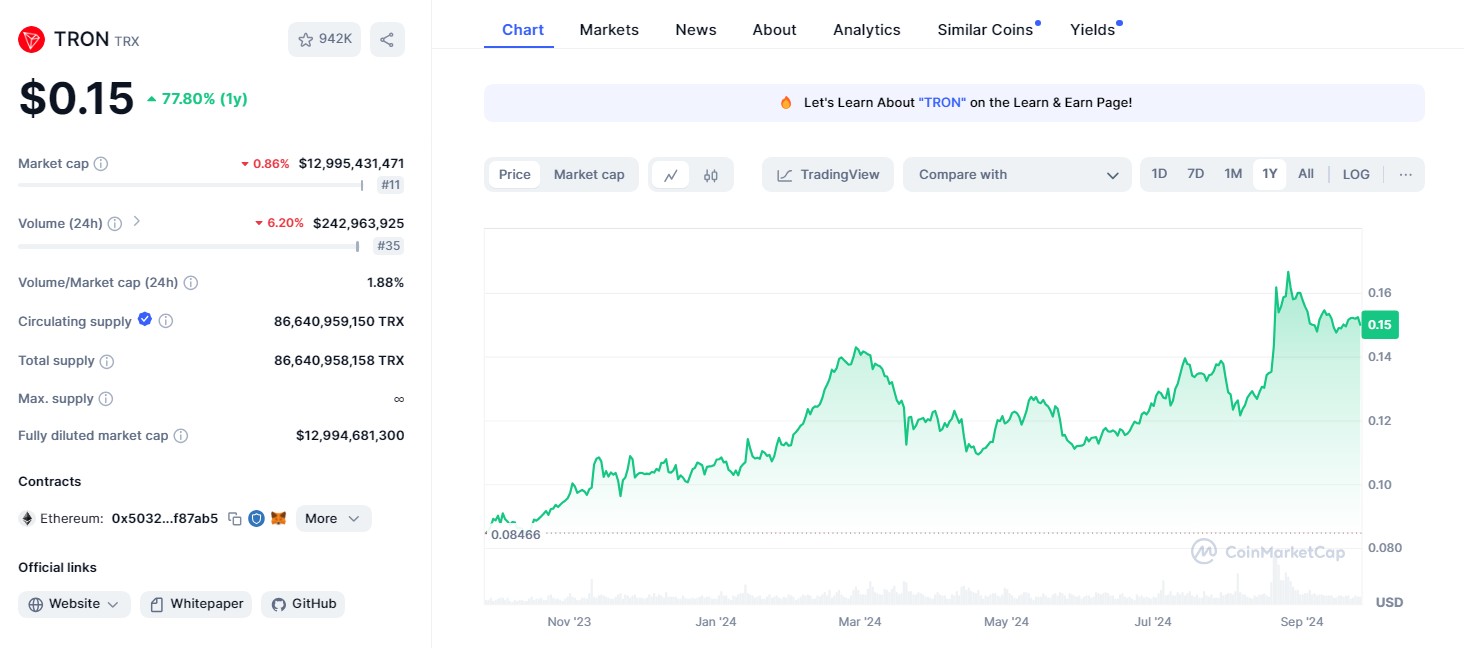Expand Volume (24h) chevron arrow
Image resolution: width=1464 pixels, height=648 pixels.
tap(137, 222)
